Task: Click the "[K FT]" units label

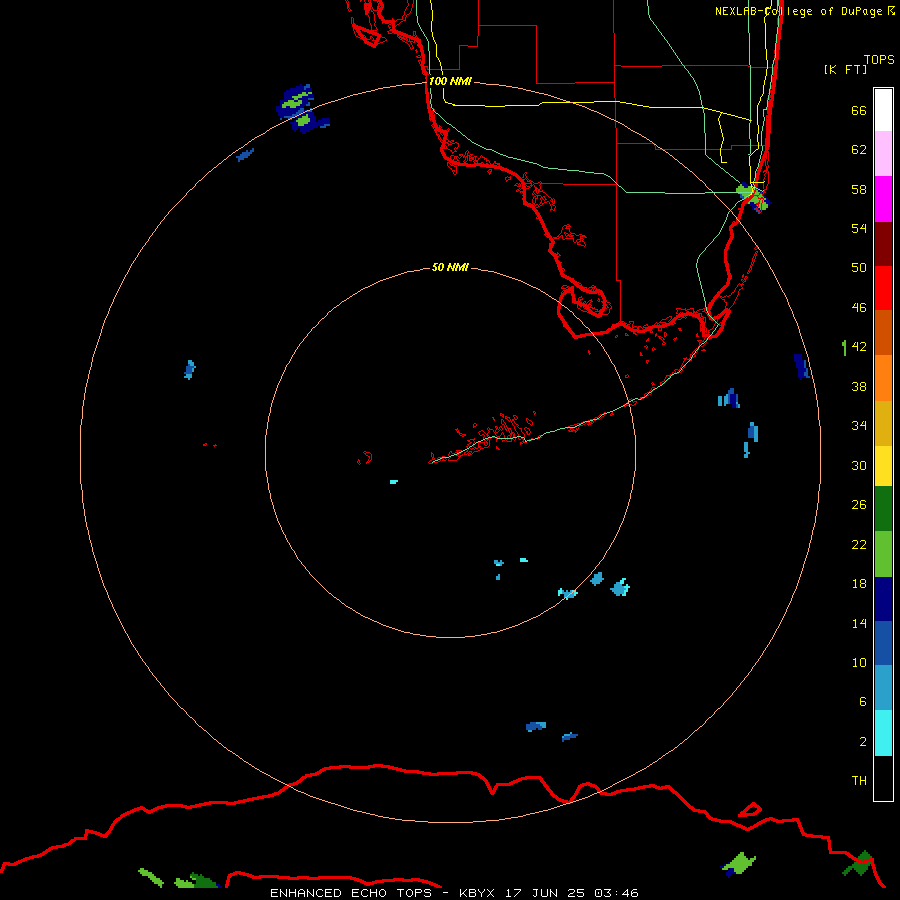Action: click(845, 69)
